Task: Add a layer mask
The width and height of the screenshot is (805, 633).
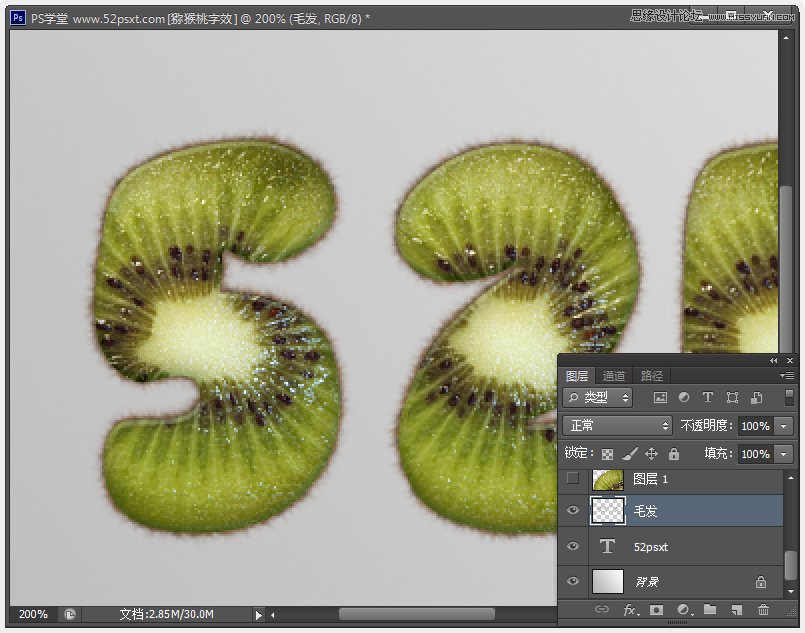Action: (x=657, y=609)
